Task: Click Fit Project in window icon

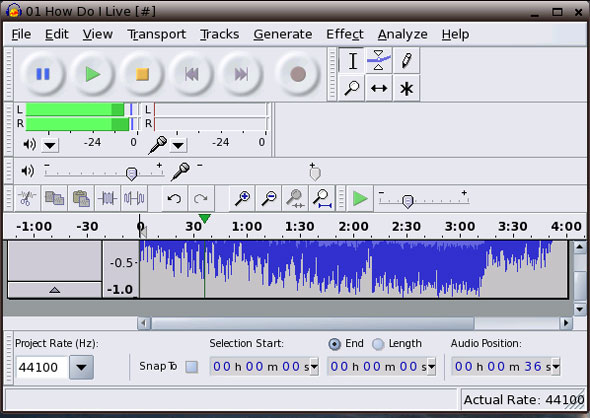Action: [322, 198]
